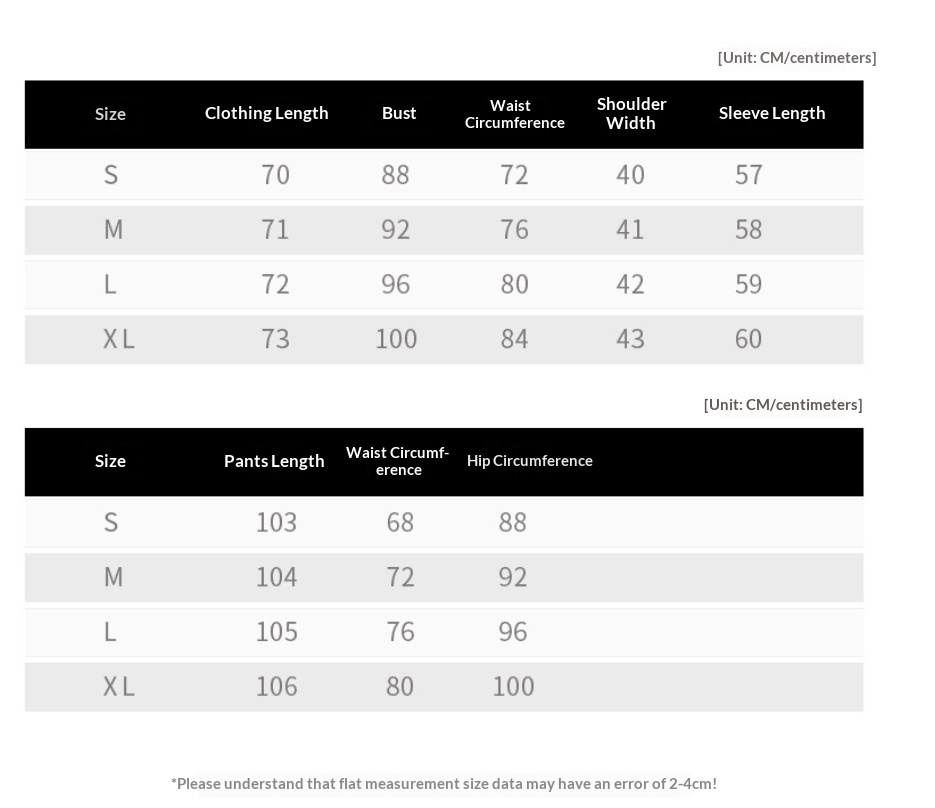Screen dimensions: 935x808
Task: Select the XL sleeve length value 60
Action: [x=748, y=339]
